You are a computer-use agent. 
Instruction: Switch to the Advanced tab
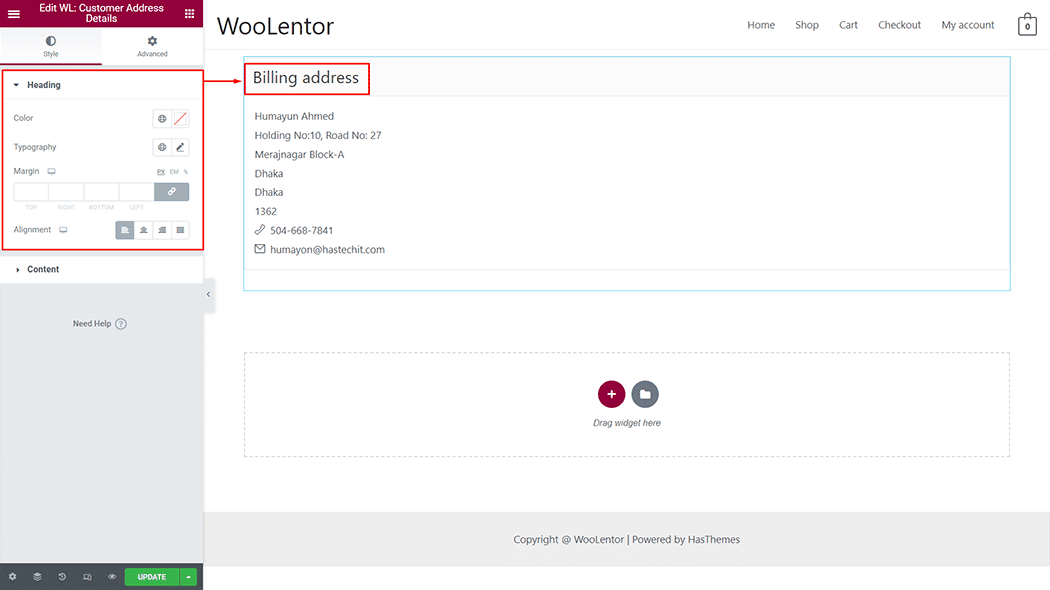click(x=152, y=46)
